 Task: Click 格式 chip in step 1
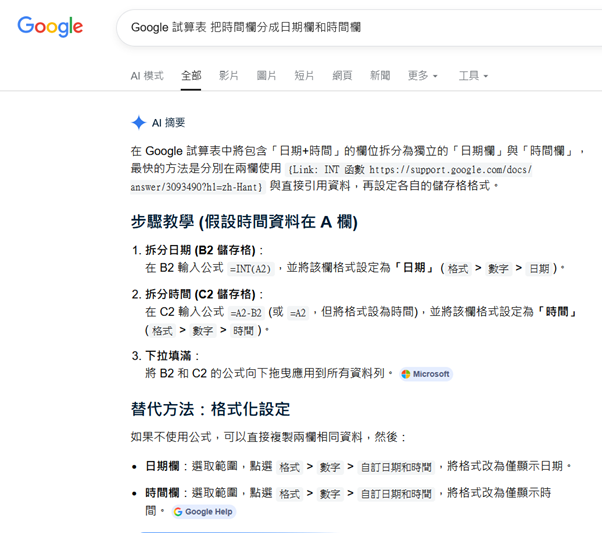[x=458, y=269]
